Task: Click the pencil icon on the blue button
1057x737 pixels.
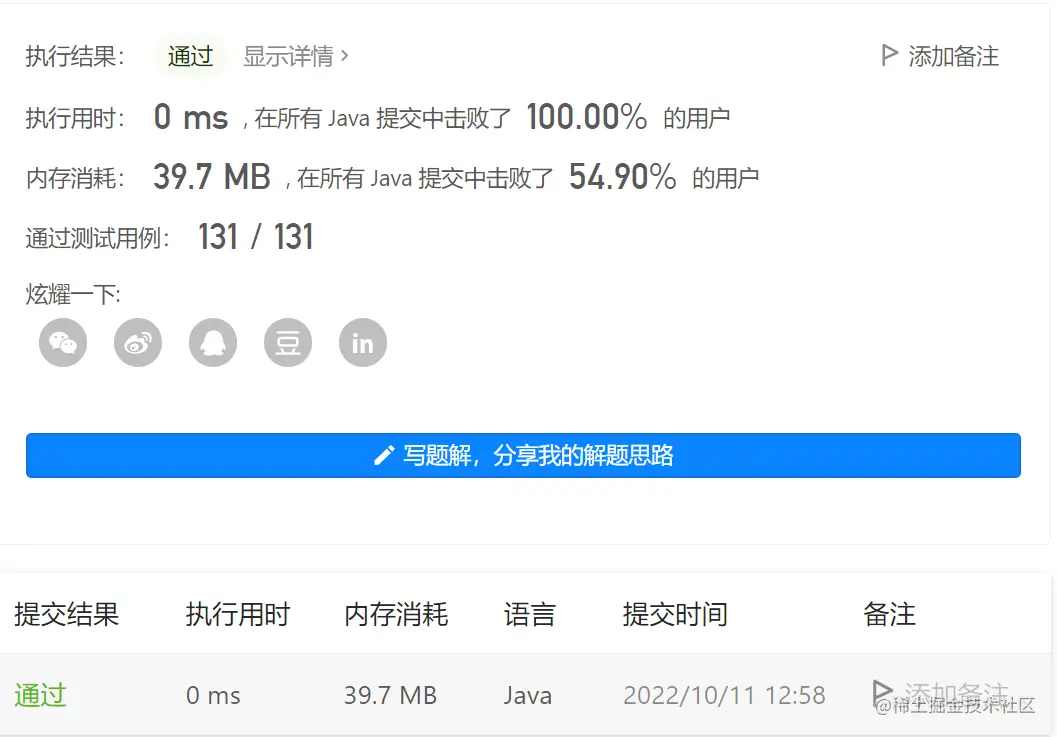Action: pos(385,455)
